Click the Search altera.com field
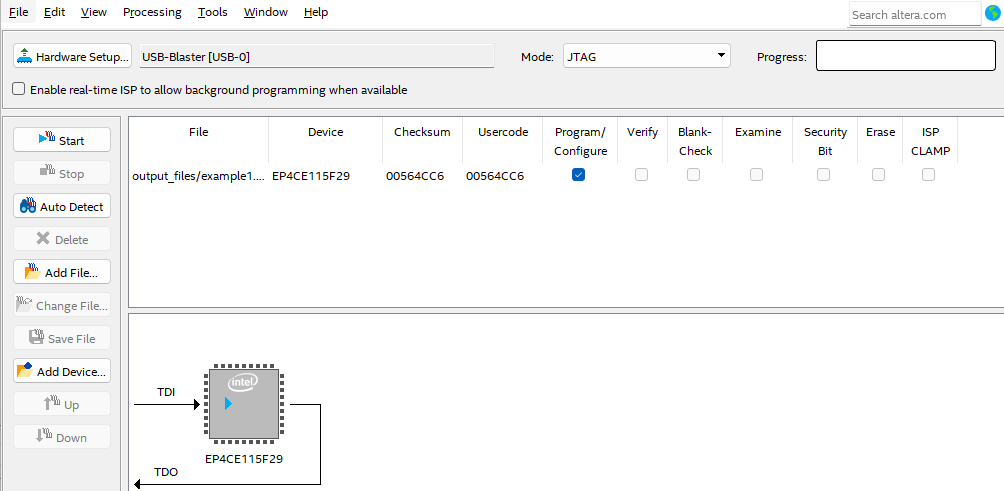 (x=915, y=14)
